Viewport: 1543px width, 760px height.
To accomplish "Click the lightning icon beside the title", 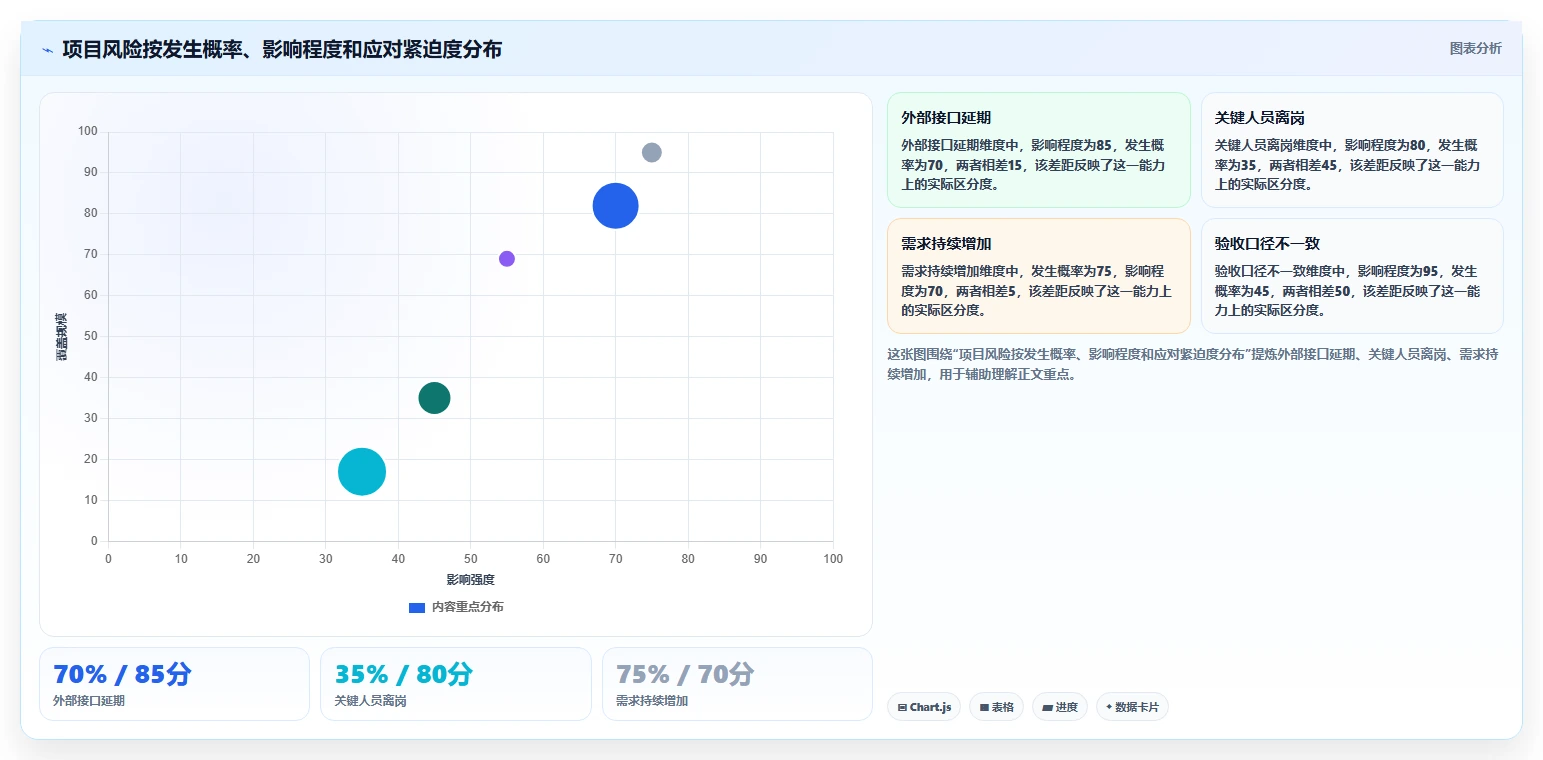I will click(47, 50).
